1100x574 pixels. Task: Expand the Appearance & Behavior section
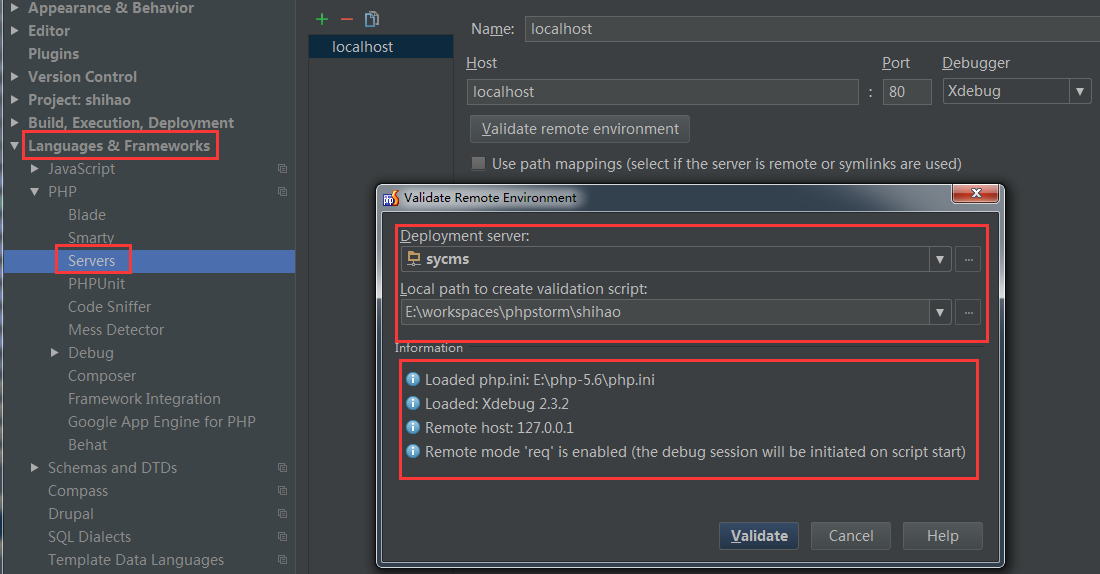pyautogui.click(x=14, y=8)
